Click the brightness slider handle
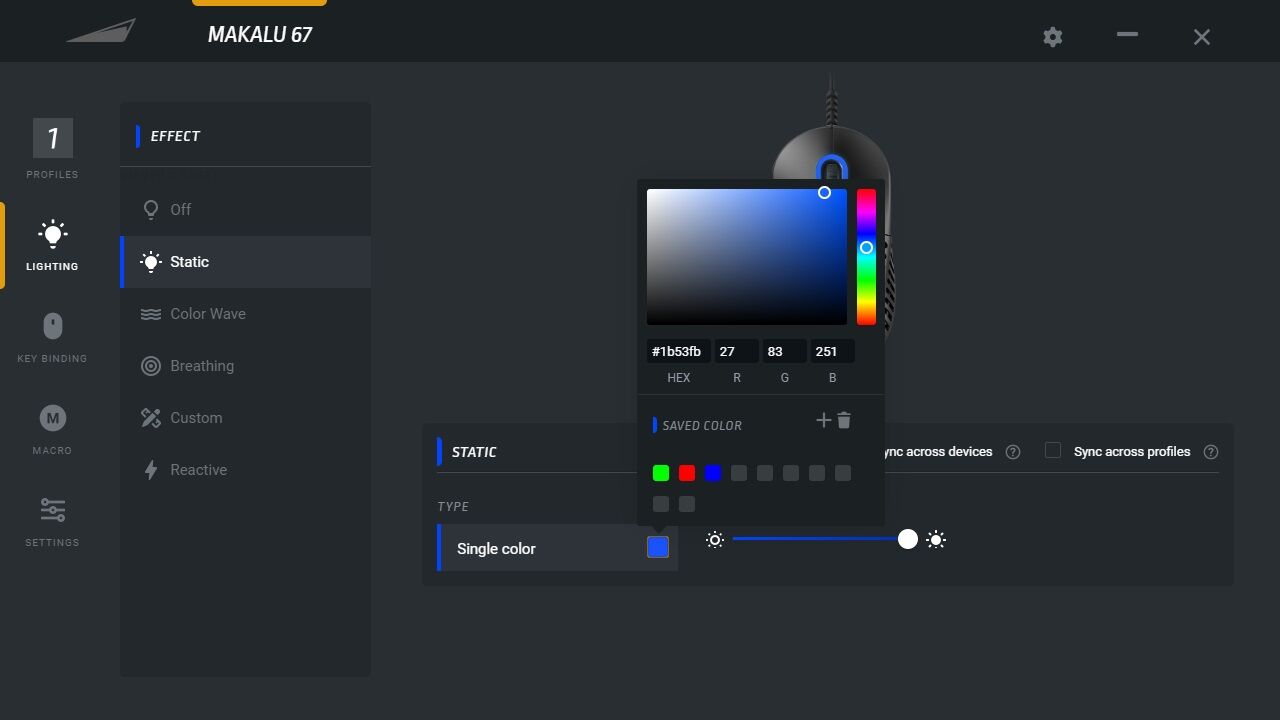This screenshot has width=1280, height=720. tap(907, 540)
